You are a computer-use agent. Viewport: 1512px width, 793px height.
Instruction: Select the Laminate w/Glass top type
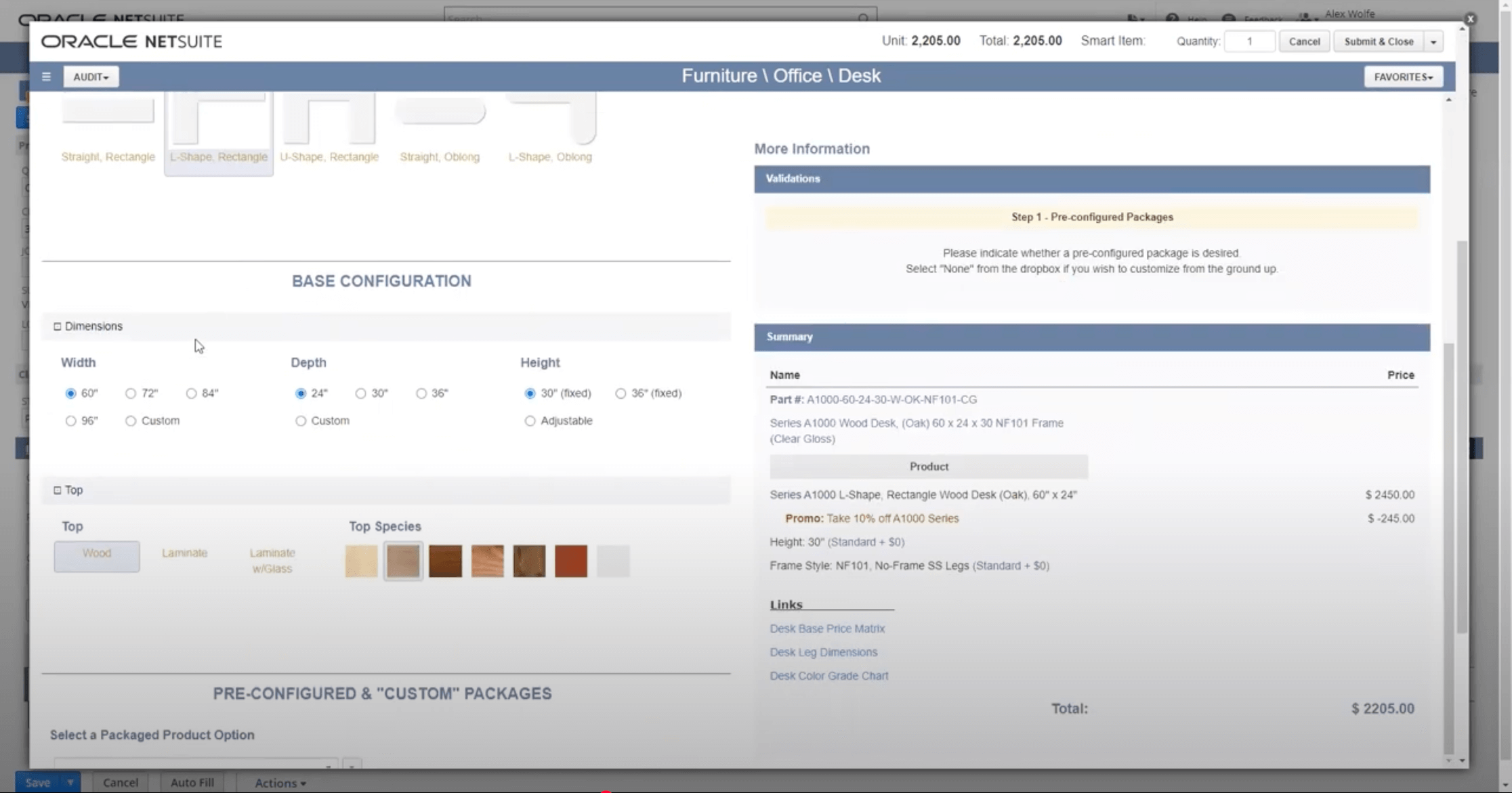272,561
